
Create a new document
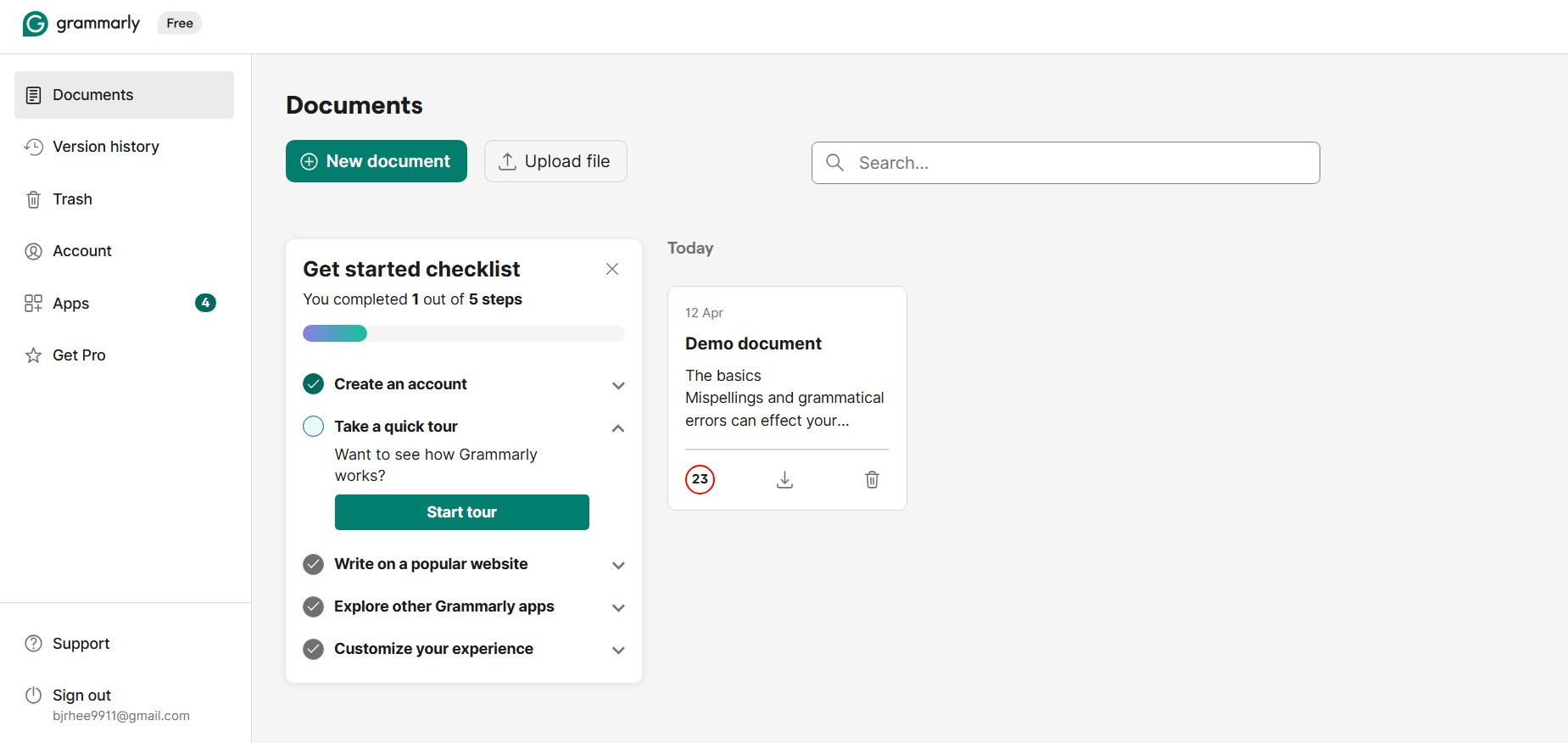point(377,161)
